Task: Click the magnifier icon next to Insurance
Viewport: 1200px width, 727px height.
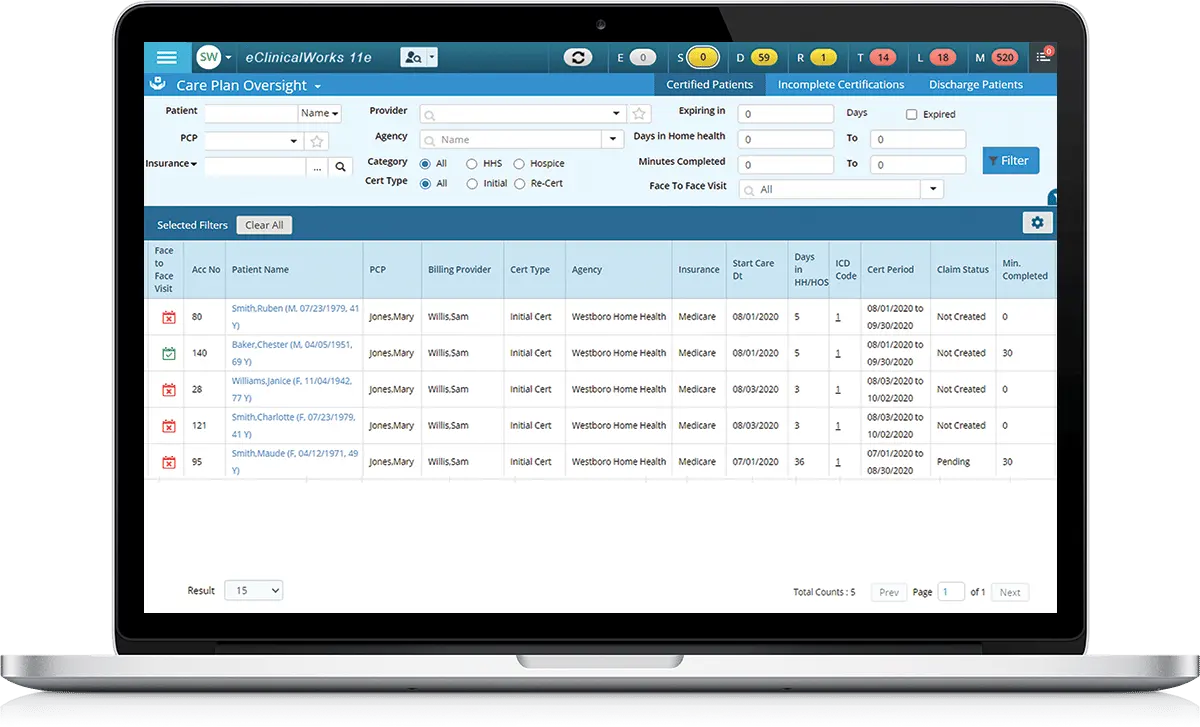Action: [x=340, y=166]
